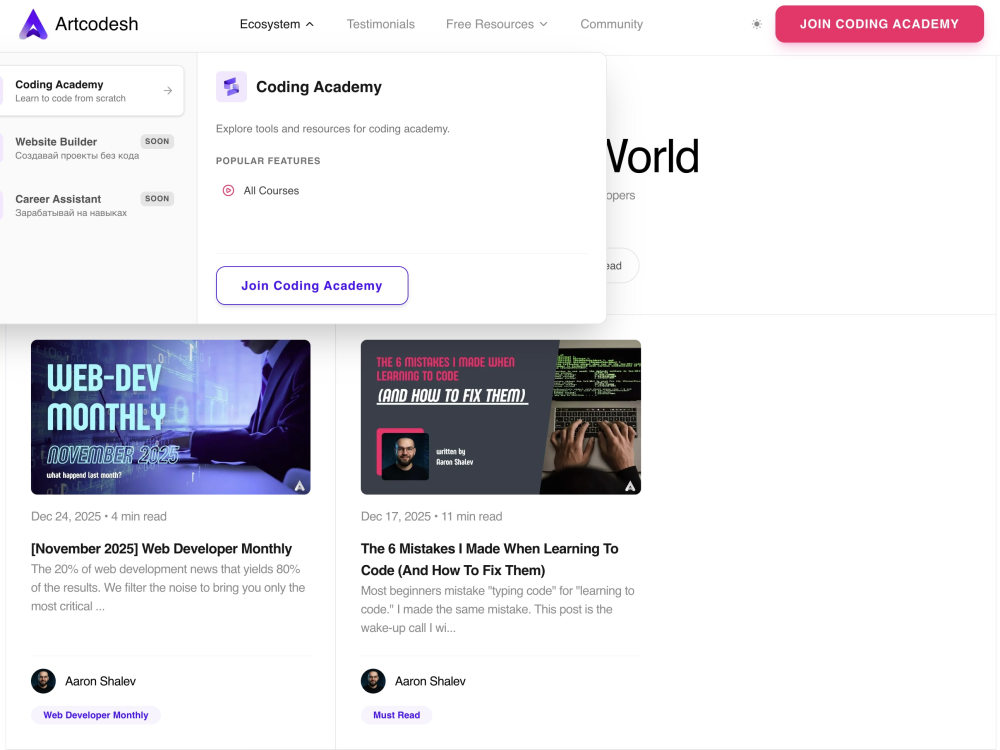Screen dimensions: 1000x750
Task: Click the Coding Academy panel heading icon
Action: tap(232, 87)
